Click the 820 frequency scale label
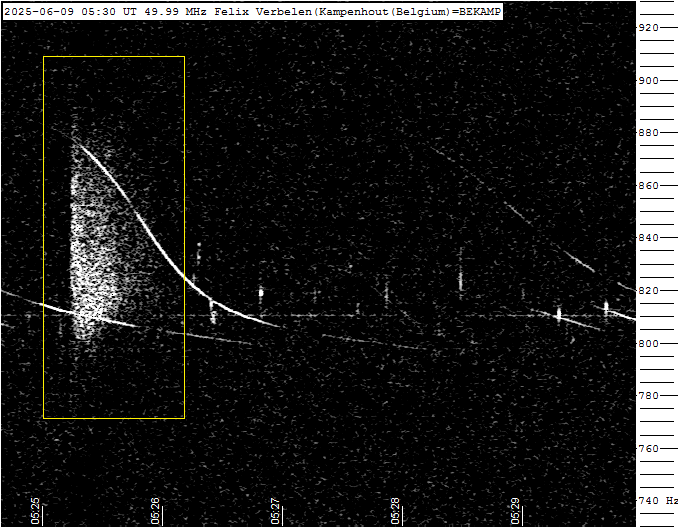 649,291
